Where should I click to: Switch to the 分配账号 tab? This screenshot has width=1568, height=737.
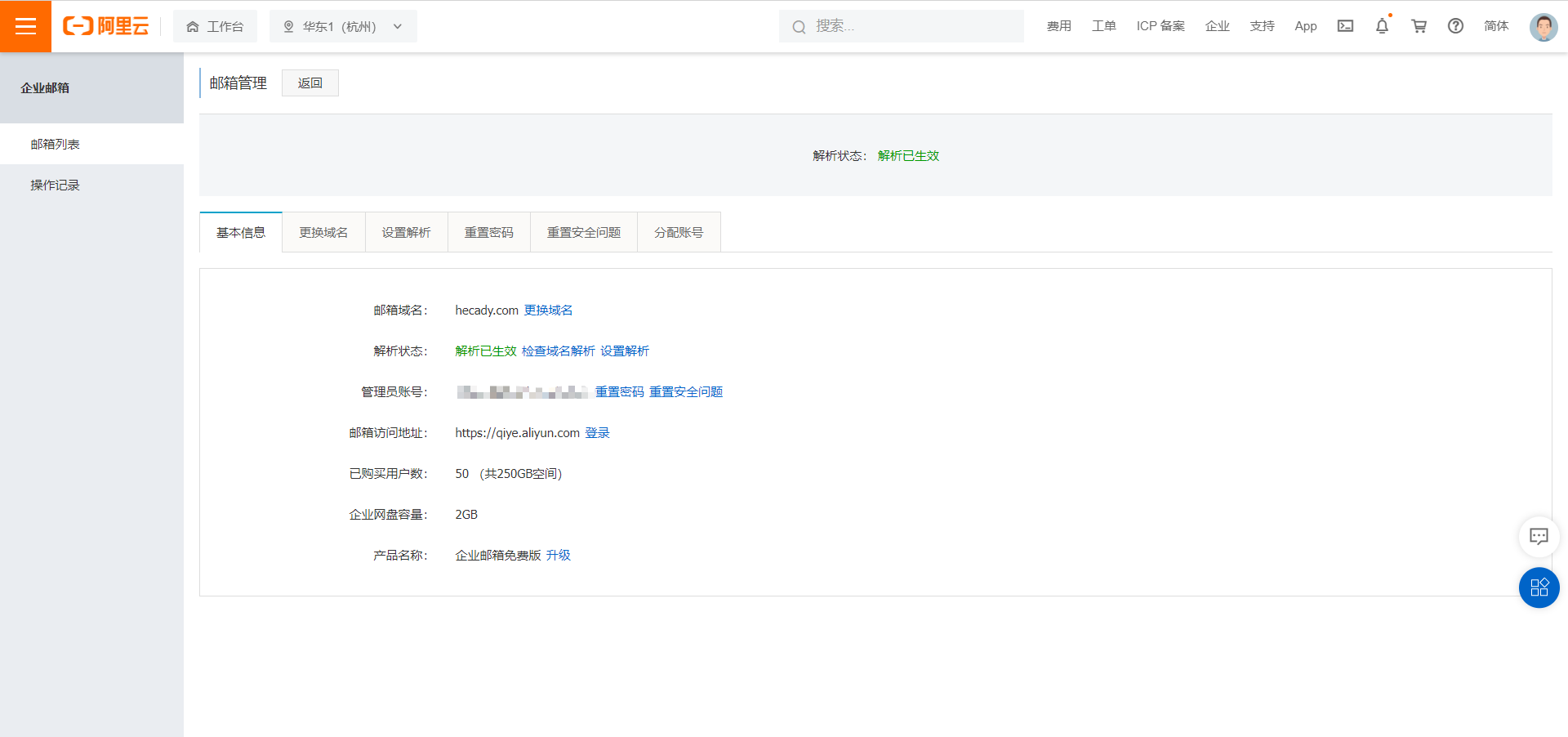[678, 233]
